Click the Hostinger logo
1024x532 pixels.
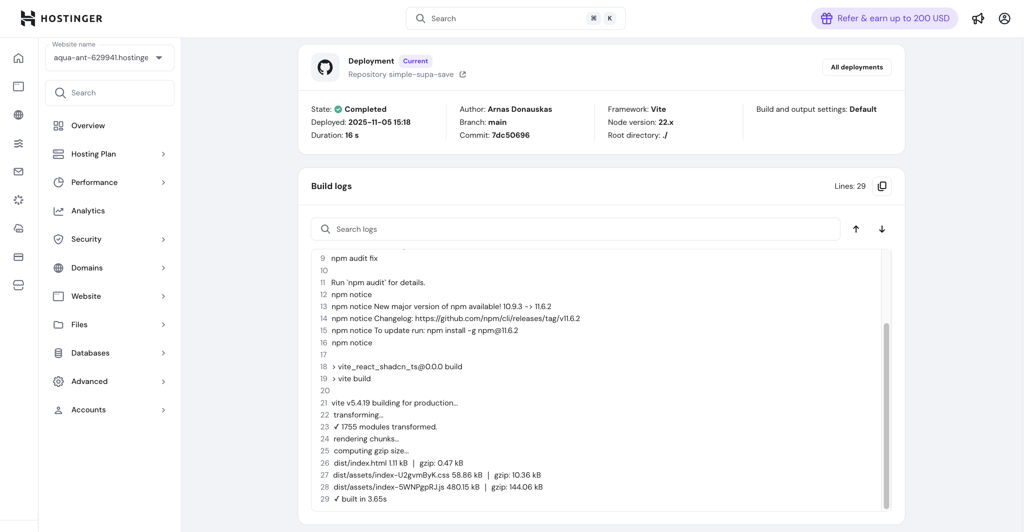point(61,18)
